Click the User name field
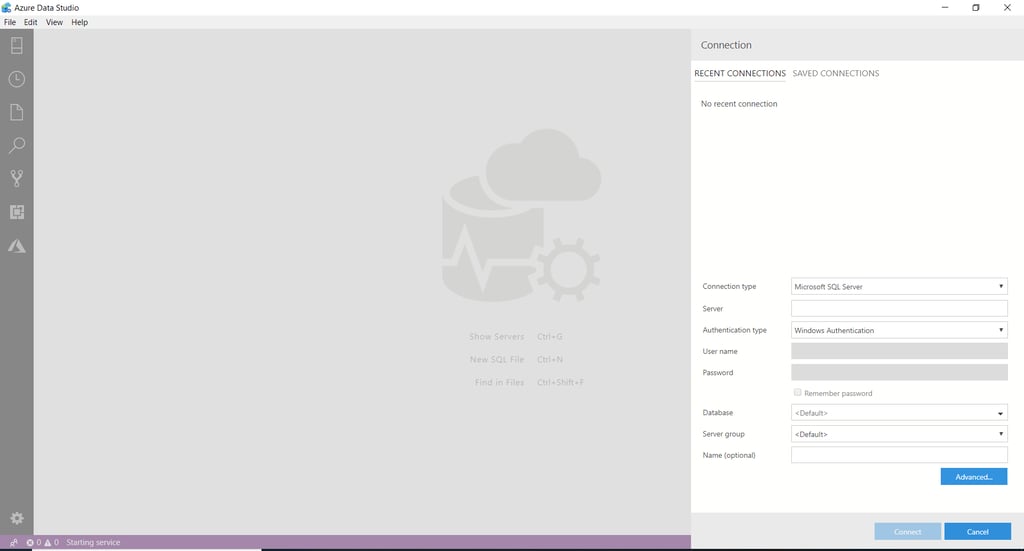The image size is (1024, 551). tap(899, 351)
